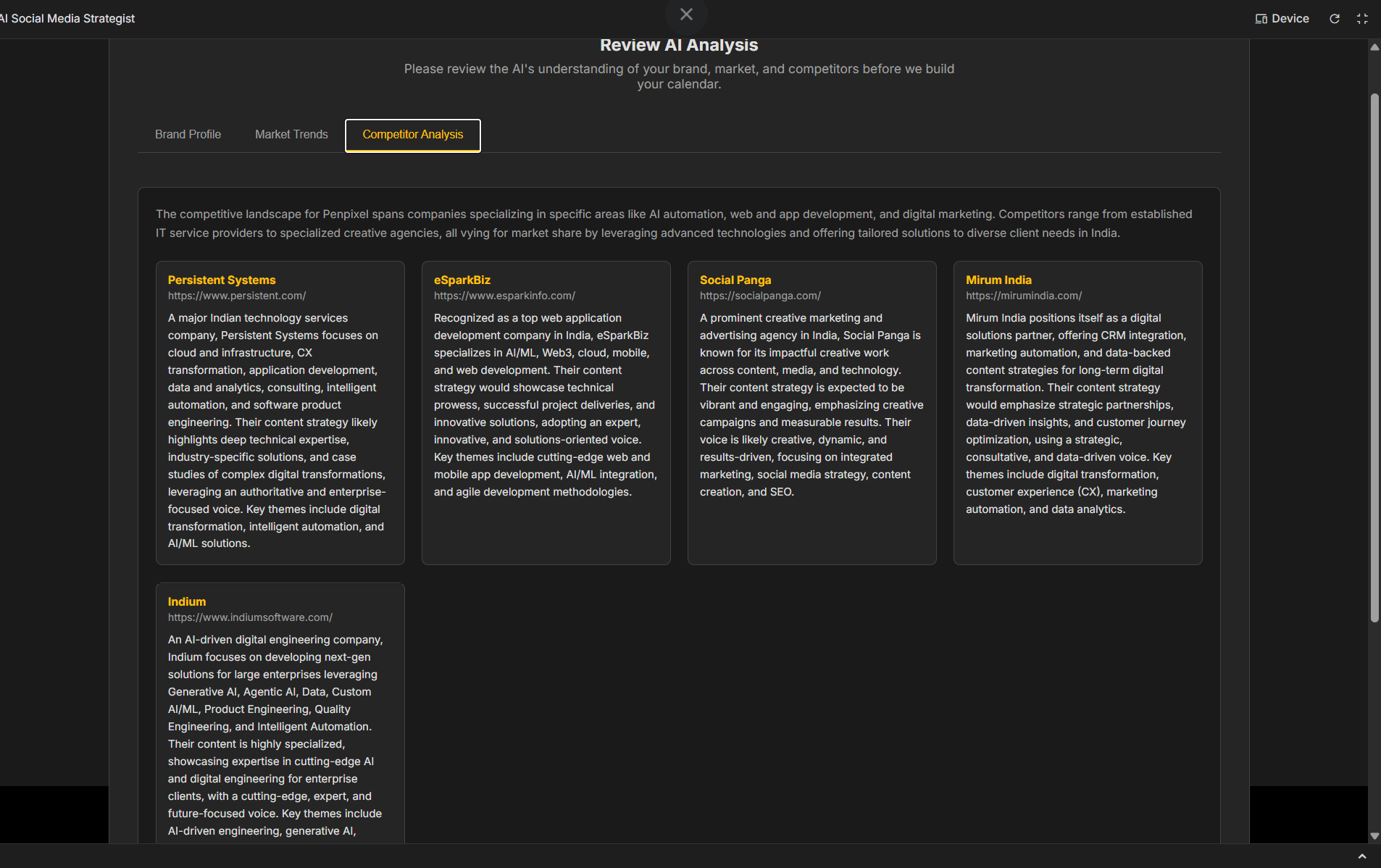This screenshot has width=1381, height=868.
Task: Click the Social Panga description text
Action: pos(812,405)
